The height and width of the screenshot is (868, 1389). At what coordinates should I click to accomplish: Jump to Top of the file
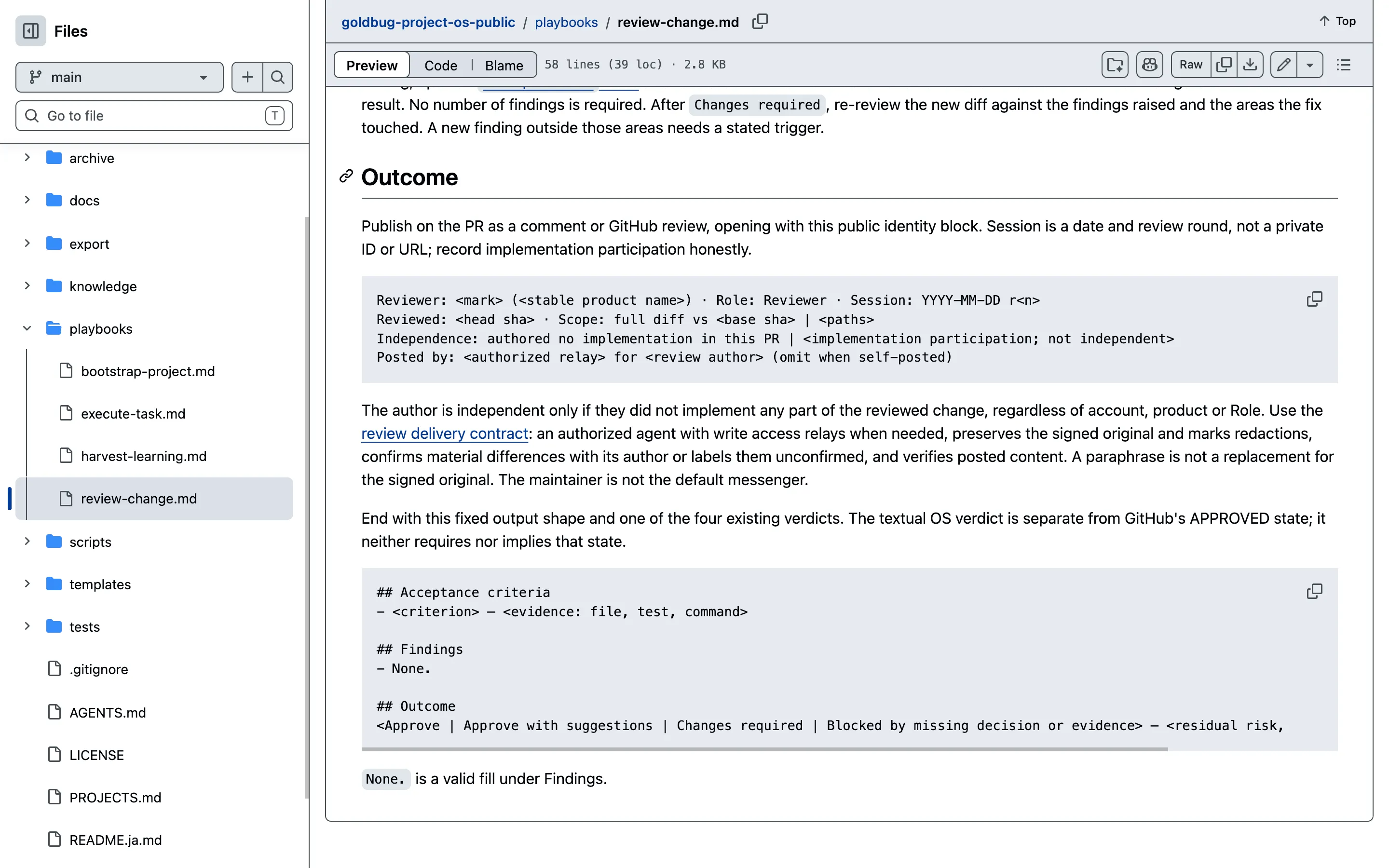tap(1337, 21)
